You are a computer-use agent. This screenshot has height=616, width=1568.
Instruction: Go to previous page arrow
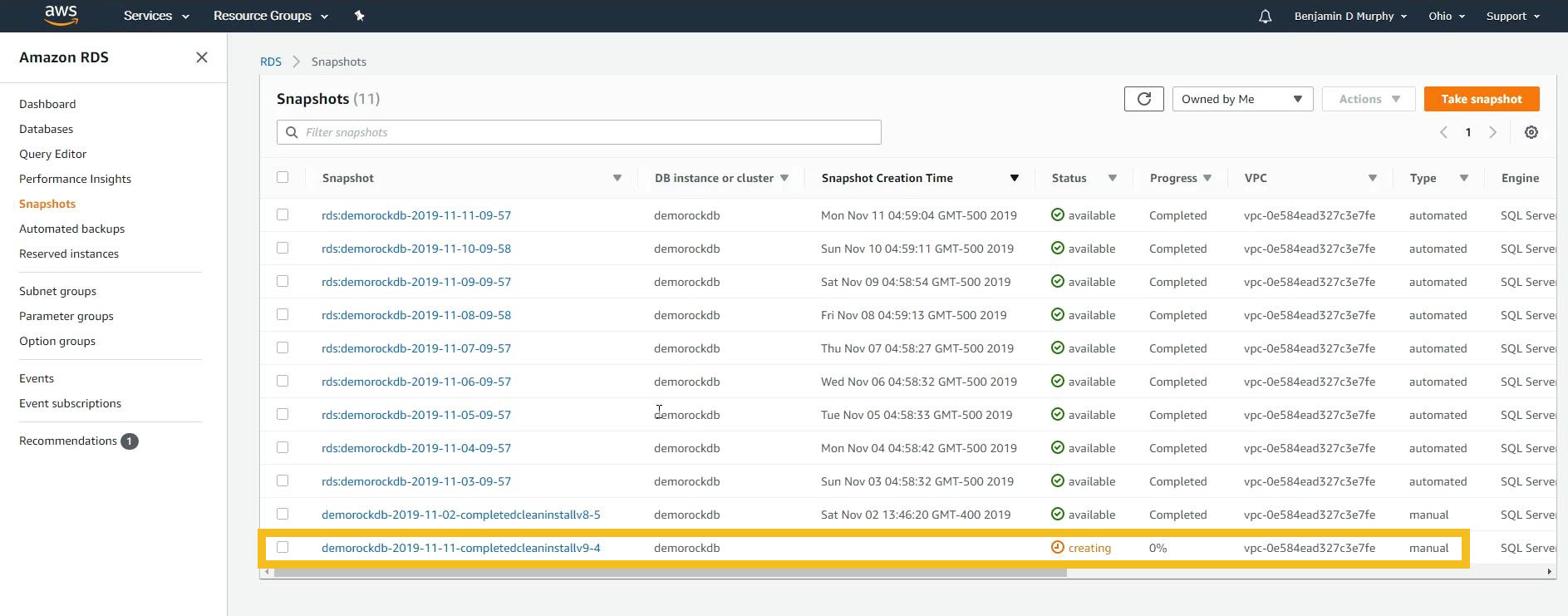pyautogui.click(x=1443, y=132)
